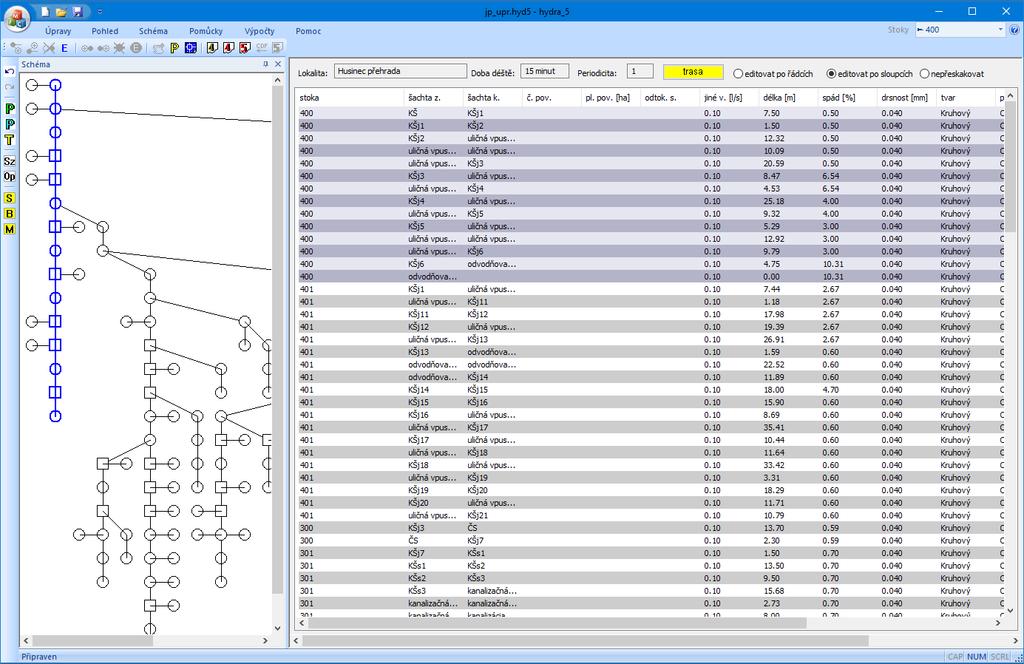Click the teal P sidebar icon
Screen dimensions: 1024x664
tap(9, 124)
